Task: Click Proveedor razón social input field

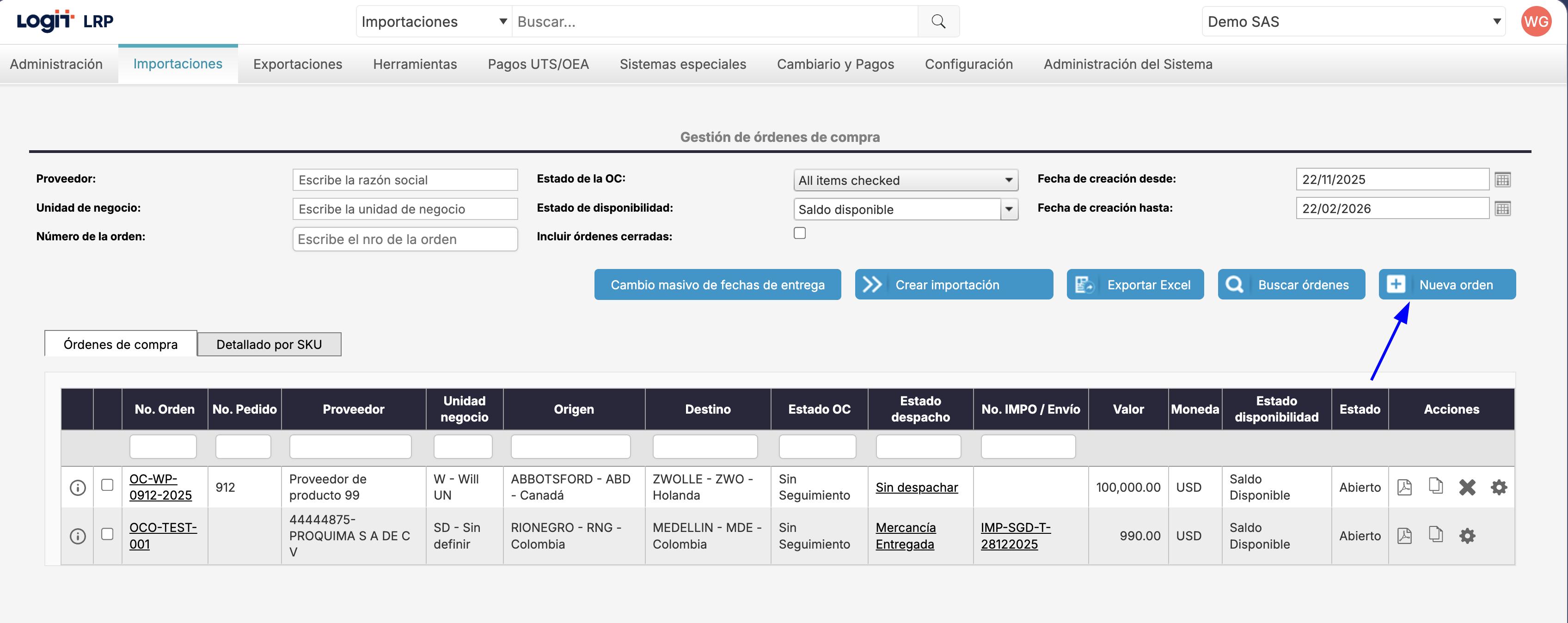Action: point(404,180)
